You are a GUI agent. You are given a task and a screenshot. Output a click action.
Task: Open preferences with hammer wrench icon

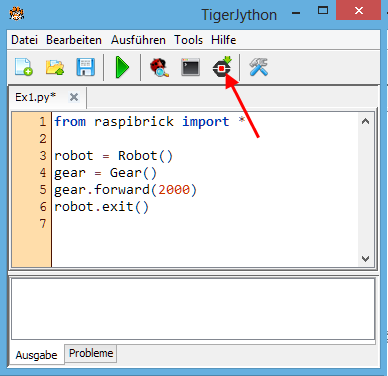258,67
